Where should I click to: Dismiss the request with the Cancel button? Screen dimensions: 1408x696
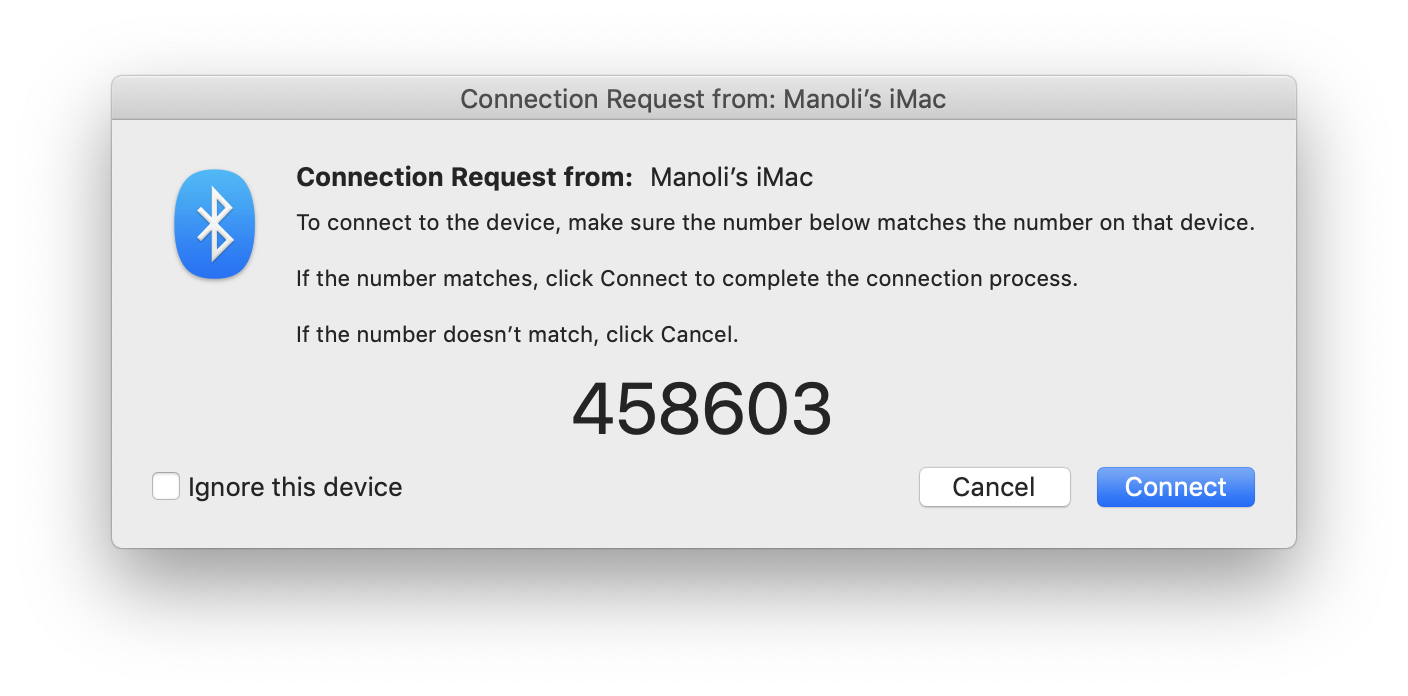pyautogui.click(x=994, y=487)
